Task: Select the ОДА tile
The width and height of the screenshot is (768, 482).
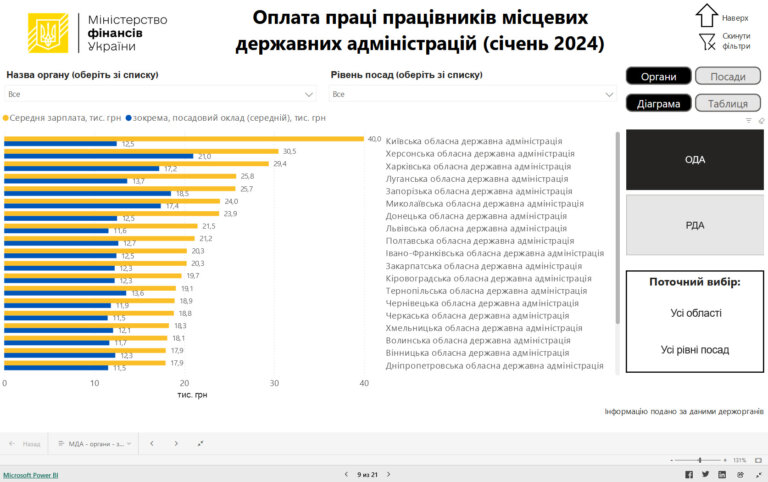Action: [695, 160]
